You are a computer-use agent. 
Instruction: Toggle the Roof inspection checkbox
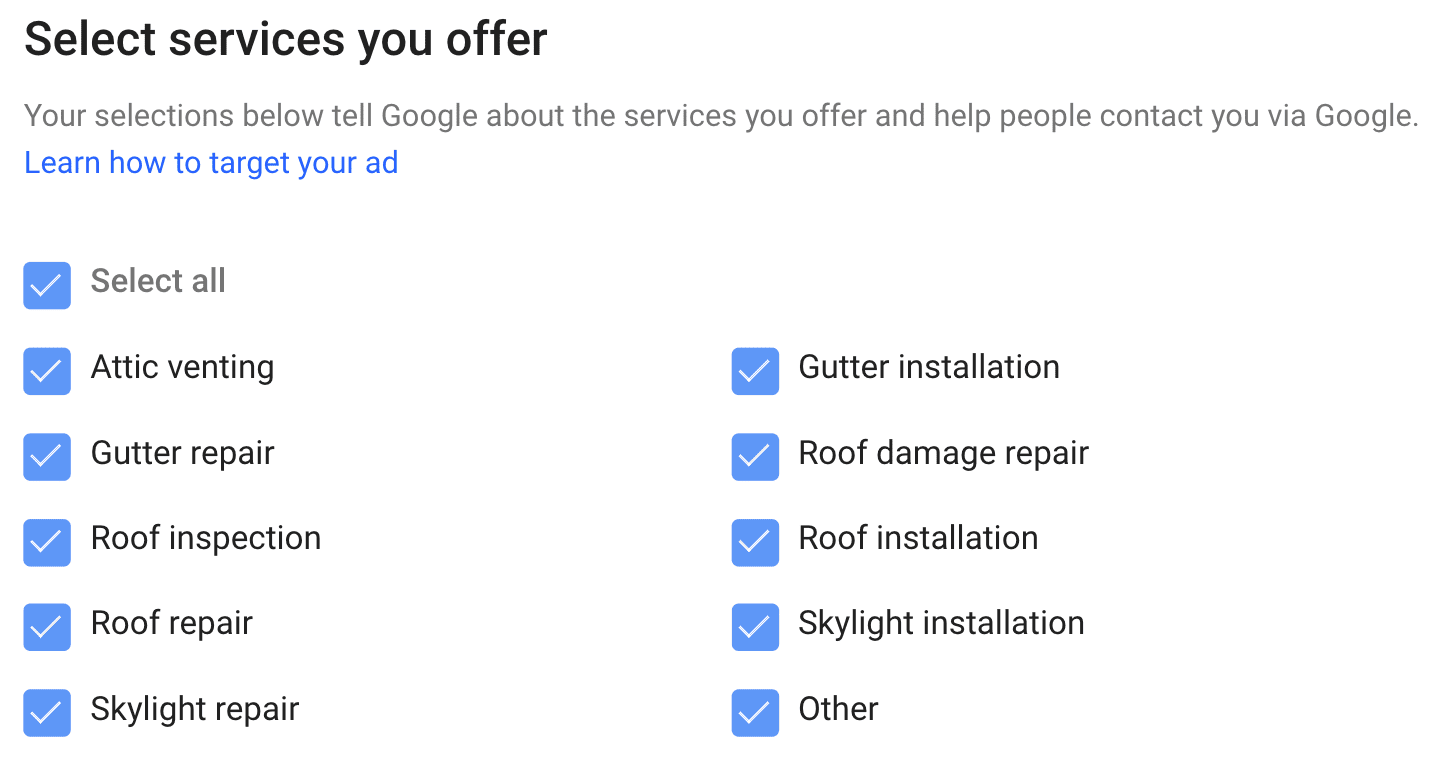[x=46, y=542]
